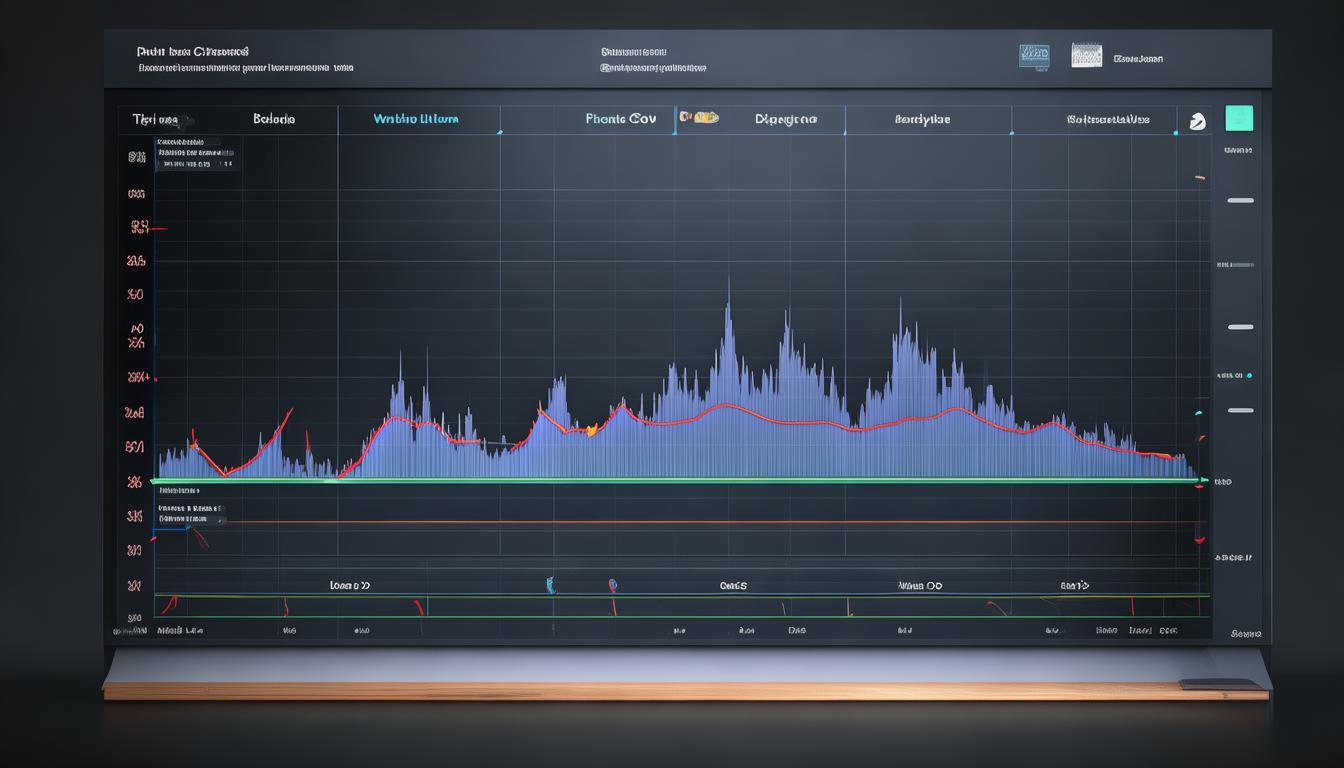Click the blue marker icon on the lower timeline
Image resolution: width=1344 pixels, height=768 pixels.
click(550, 585)
